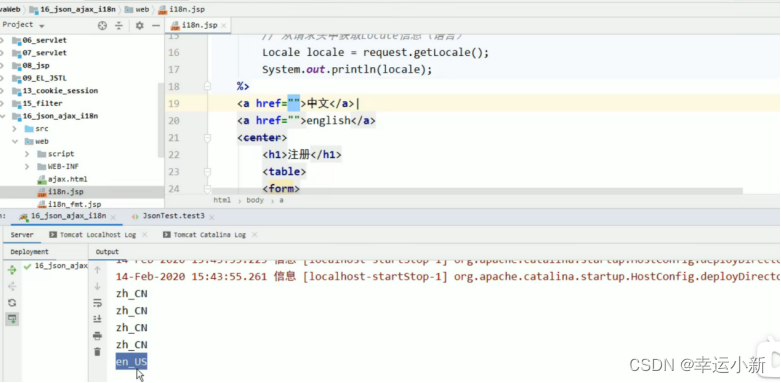Click the Refresh deployment status icon

click(12, 302)
